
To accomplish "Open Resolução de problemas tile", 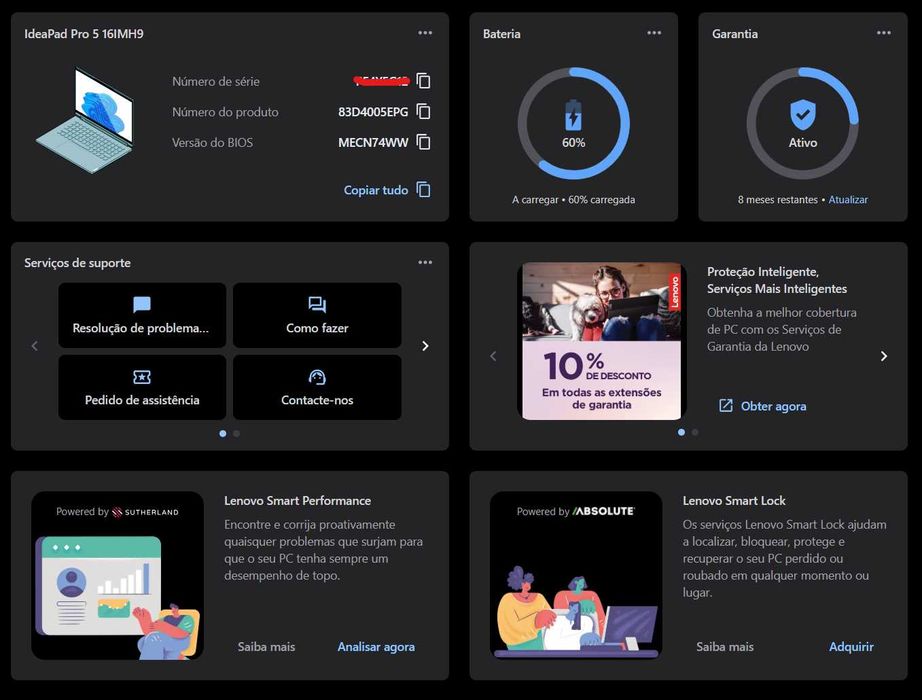I will pyautogui.click(x=142, y=315).
